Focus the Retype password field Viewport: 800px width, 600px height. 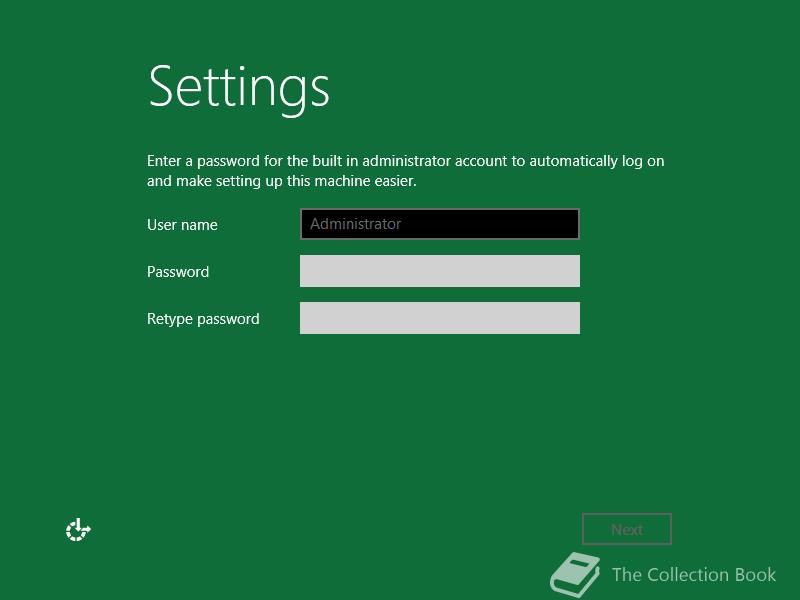[440, 318]
